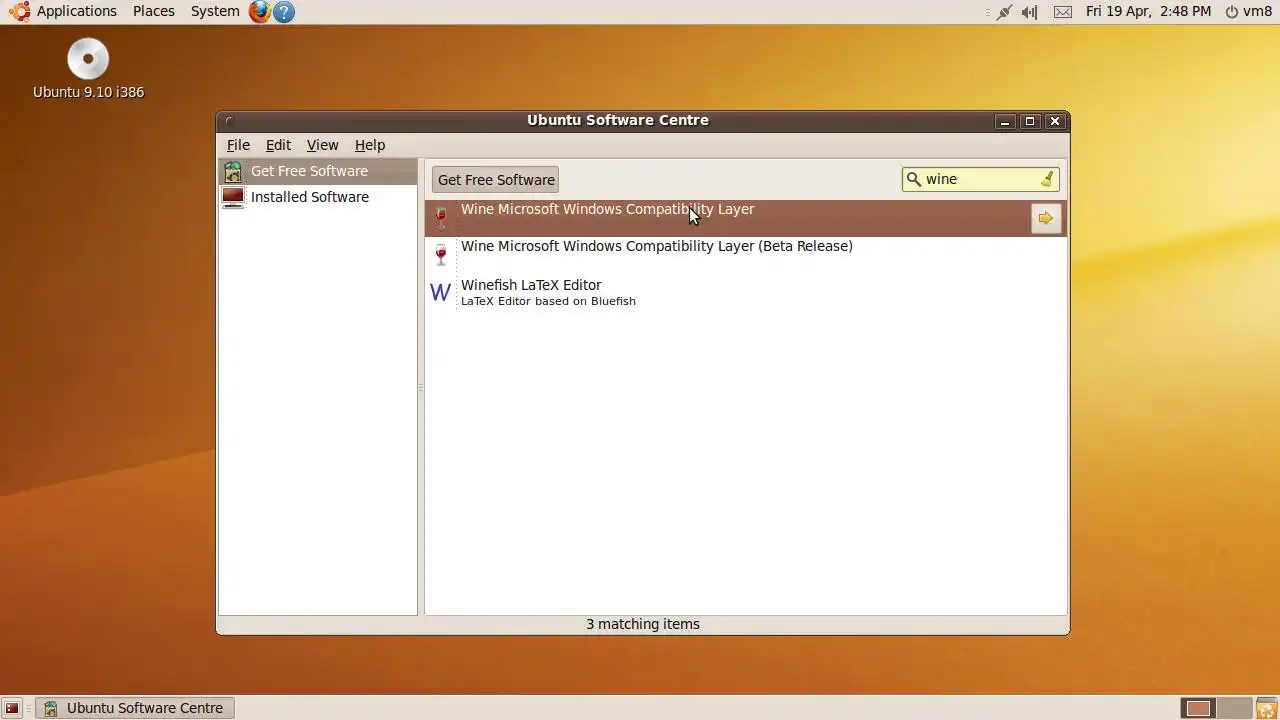
Task: Click the network connection tray icon
Action: point(1004,12)
